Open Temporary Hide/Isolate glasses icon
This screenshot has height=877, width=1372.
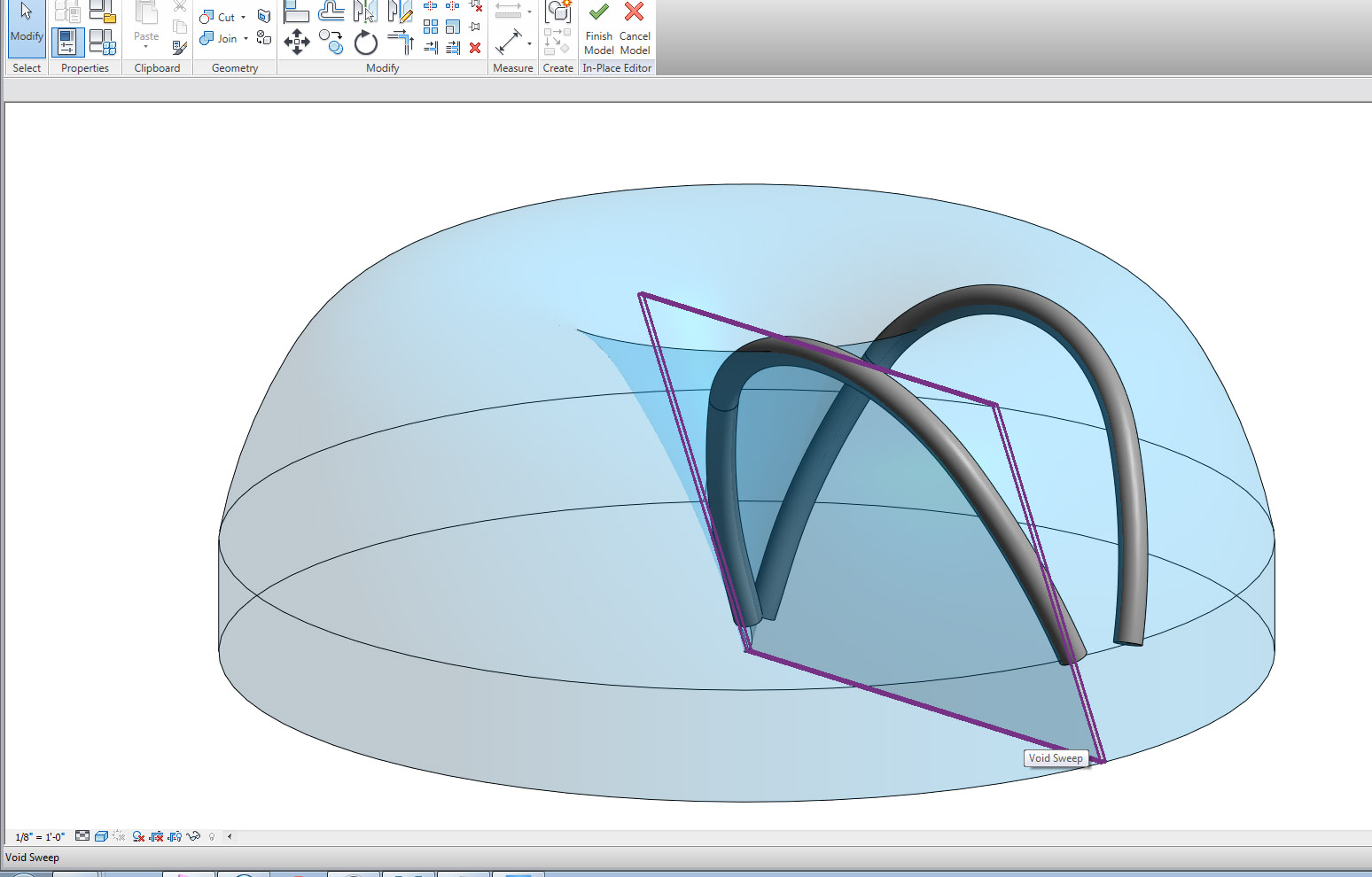(x=193, y=836)
